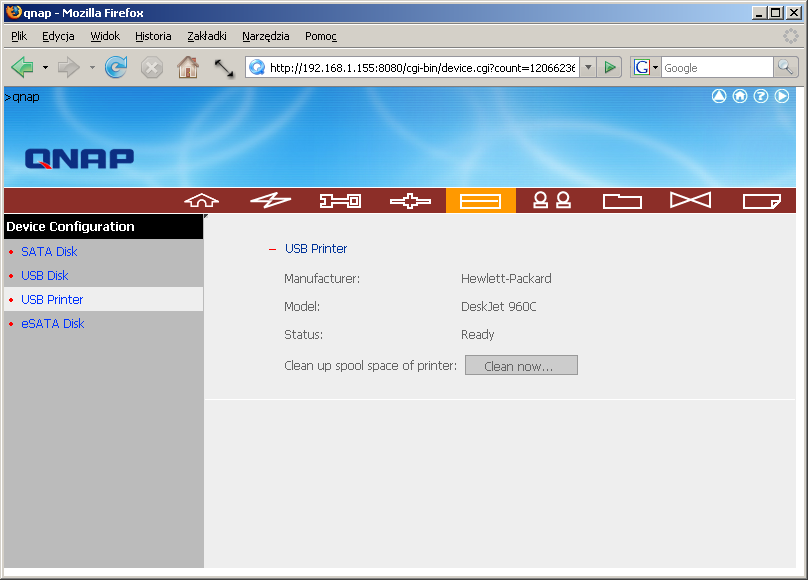This screenshot has height=580, width=808.
Task: Open the Plik menu
Action: tap(19, 36)
